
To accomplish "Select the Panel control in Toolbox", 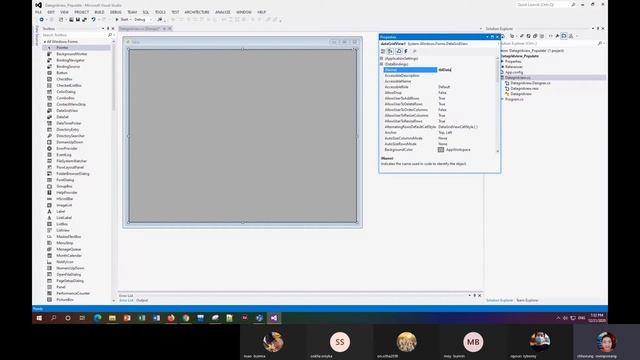I will point(76,287).
